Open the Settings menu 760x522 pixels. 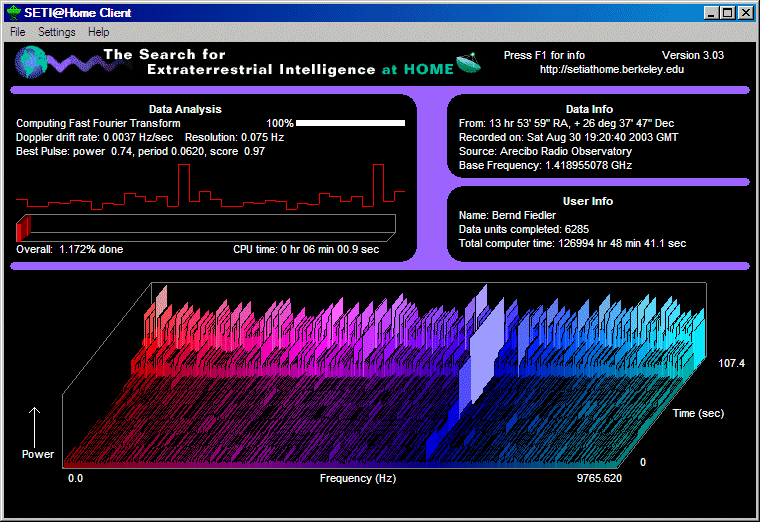pos(57,32)
